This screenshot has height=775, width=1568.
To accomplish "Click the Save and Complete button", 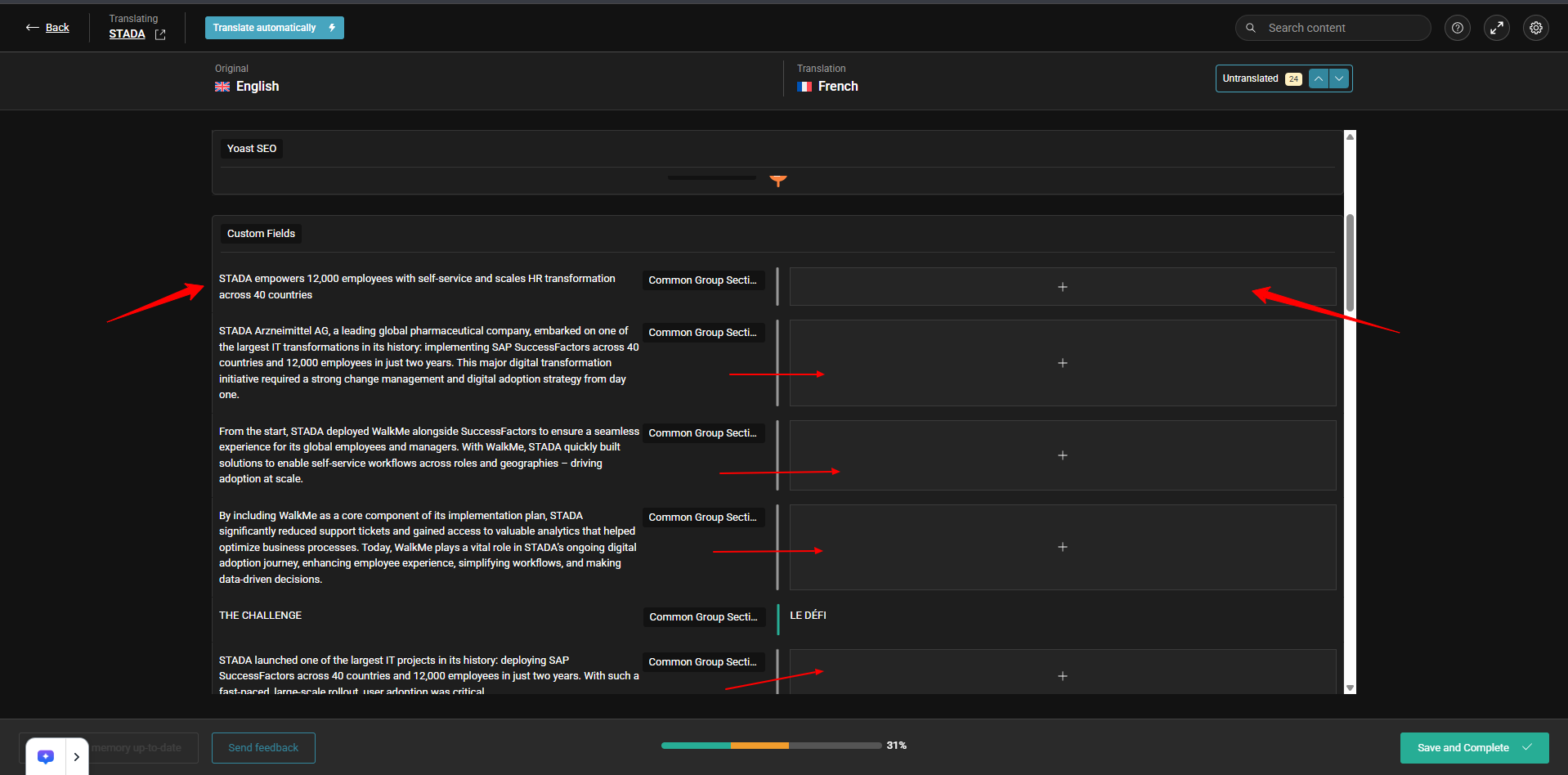I will pyautogui.click(x=1473, y=747).
